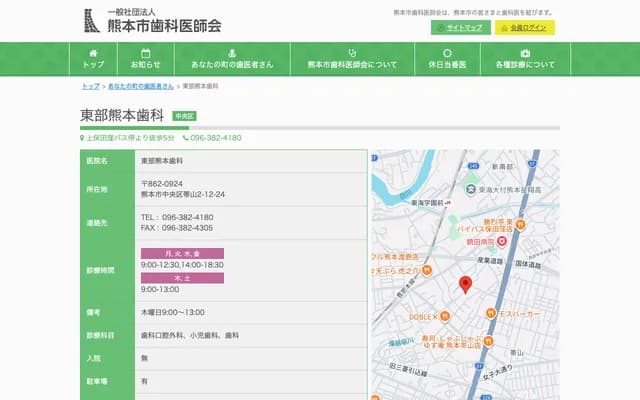The width and height of the screenshot is (640, 400).
Task: Click the 天ぷら 虎之介 restaurant pin
Action: 427,270
